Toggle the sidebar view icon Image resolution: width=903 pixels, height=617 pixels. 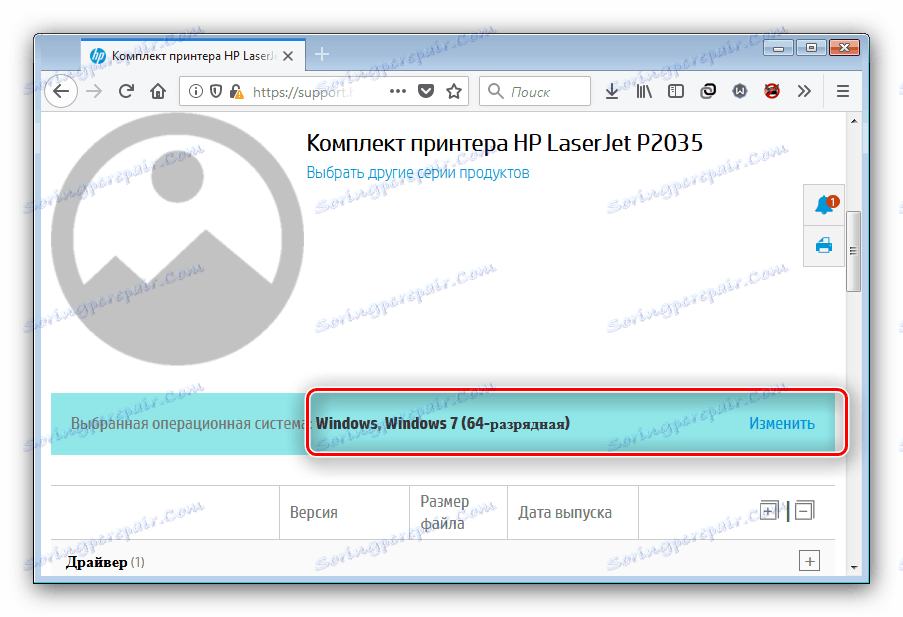[676, 91]
